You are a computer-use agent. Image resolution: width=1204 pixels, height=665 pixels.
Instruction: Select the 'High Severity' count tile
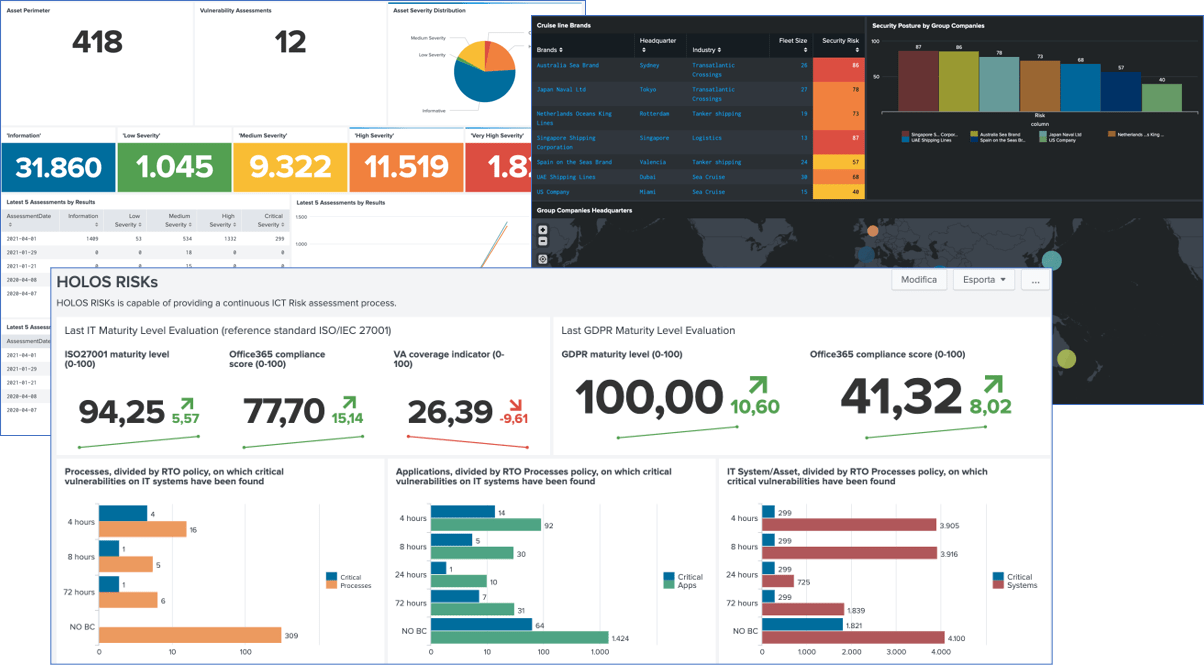(405, 167)
